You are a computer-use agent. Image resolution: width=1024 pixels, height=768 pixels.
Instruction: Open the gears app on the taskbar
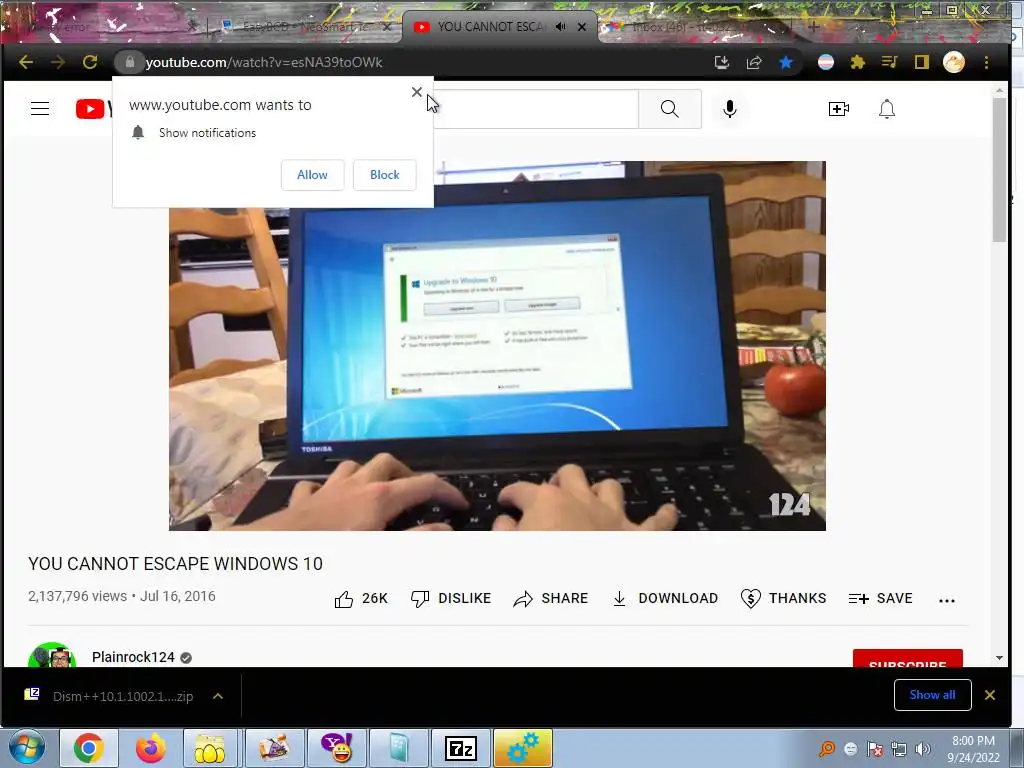tap(522, 748)
